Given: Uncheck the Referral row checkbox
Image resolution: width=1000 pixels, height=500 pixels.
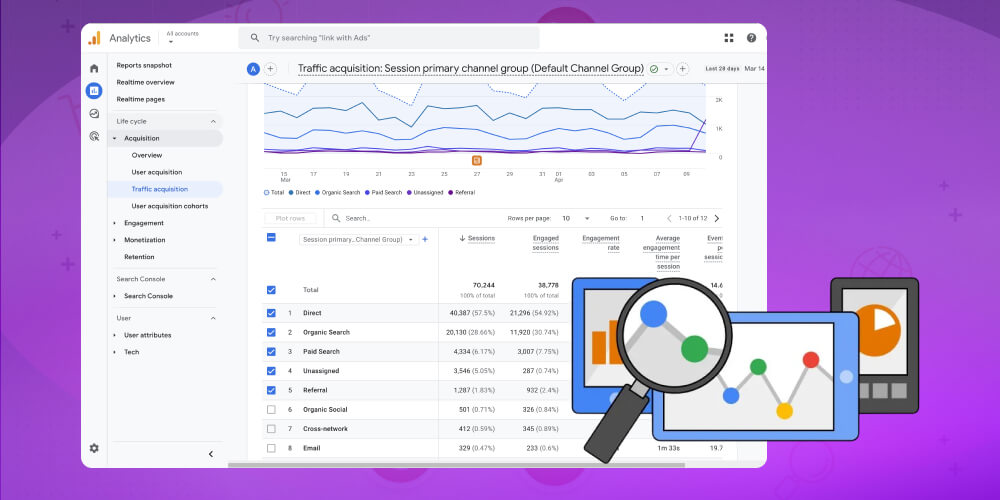Looking at the screenshot, I should 271,390.
